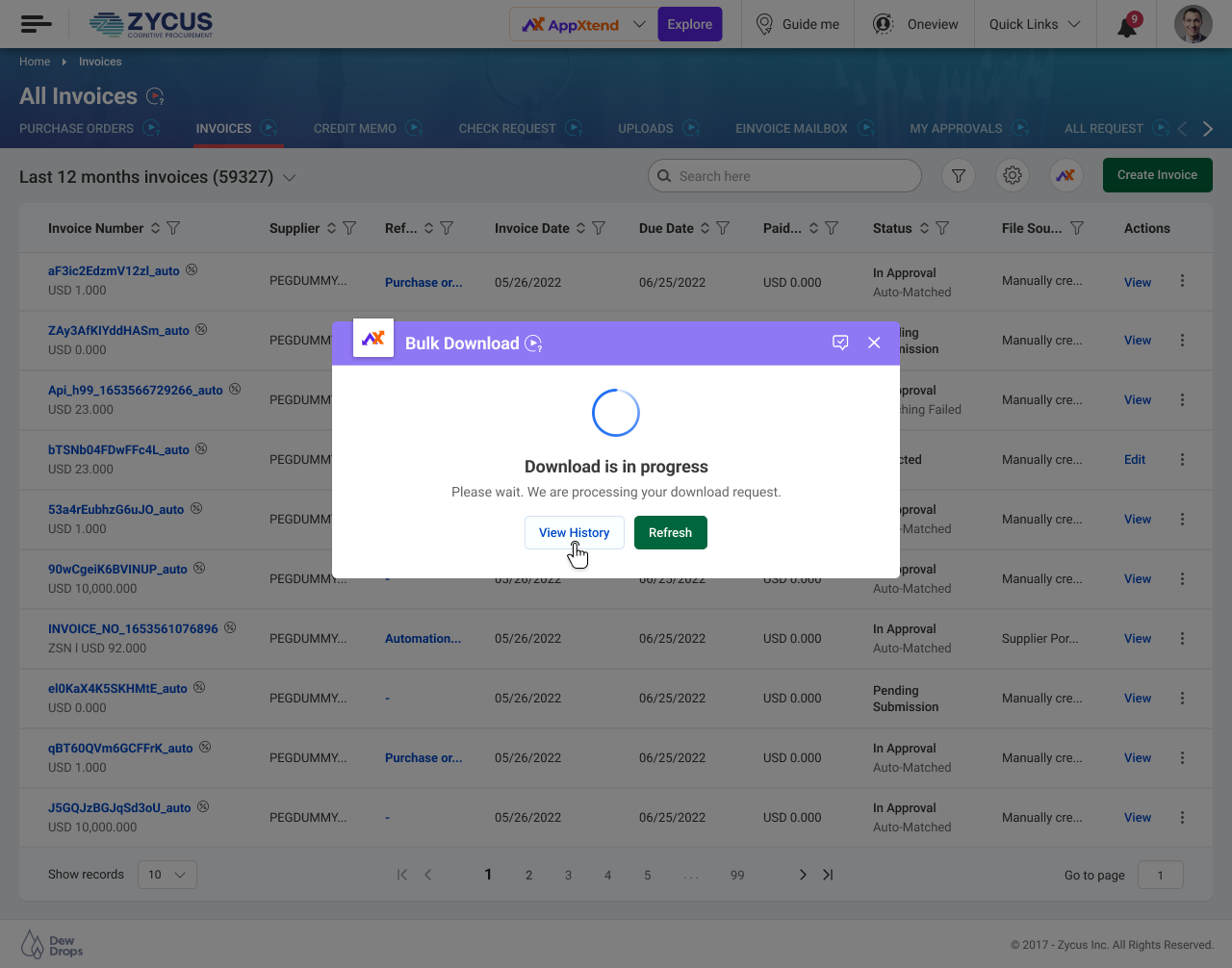Screen dimensions: 1232x968
Task: Open the Quick Links dropdown
Action: (1035, 24)
